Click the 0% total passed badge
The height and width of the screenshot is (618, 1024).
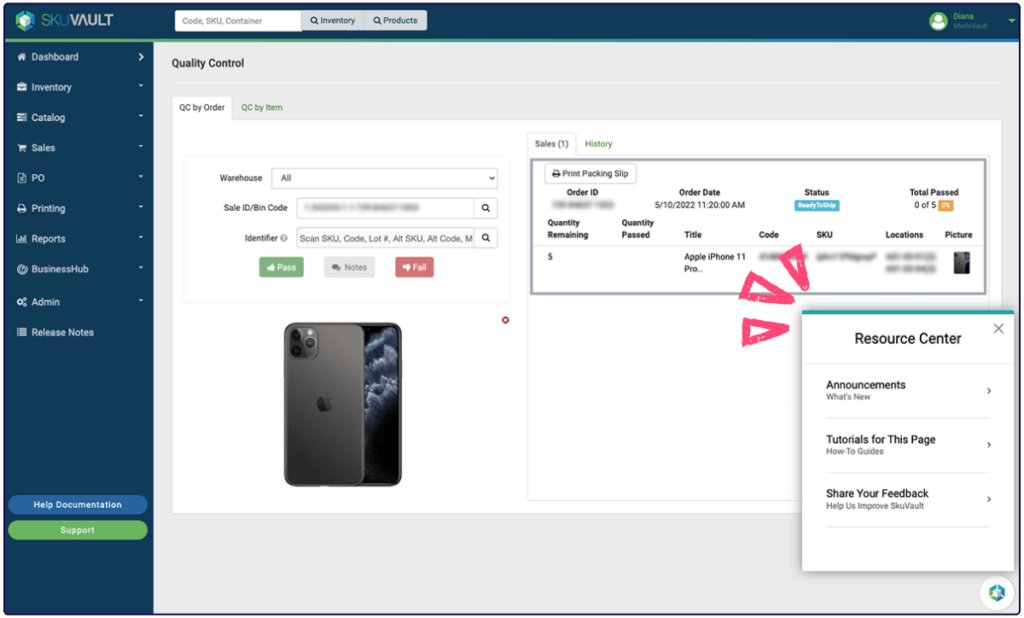tap(946, 205)
